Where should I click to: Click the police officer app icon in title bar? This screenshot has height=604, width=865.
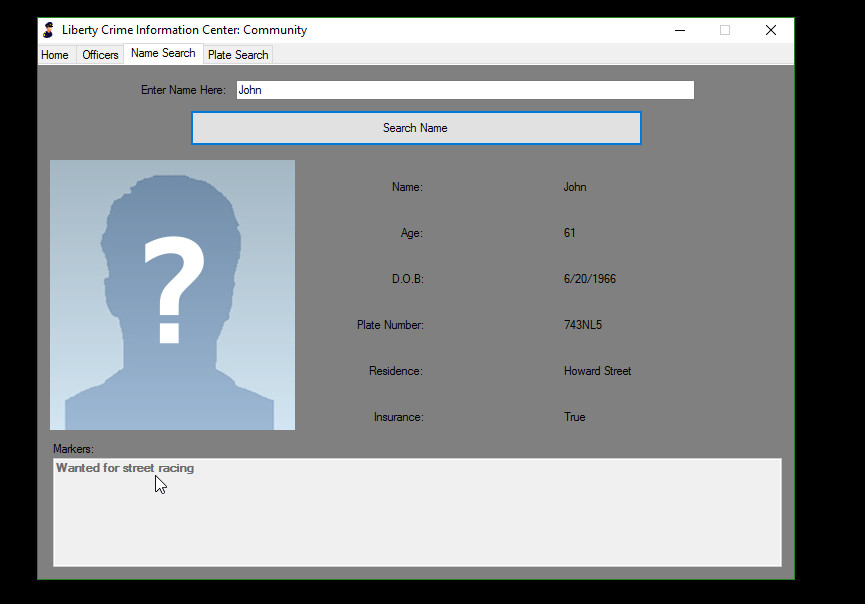coord(48,30)
